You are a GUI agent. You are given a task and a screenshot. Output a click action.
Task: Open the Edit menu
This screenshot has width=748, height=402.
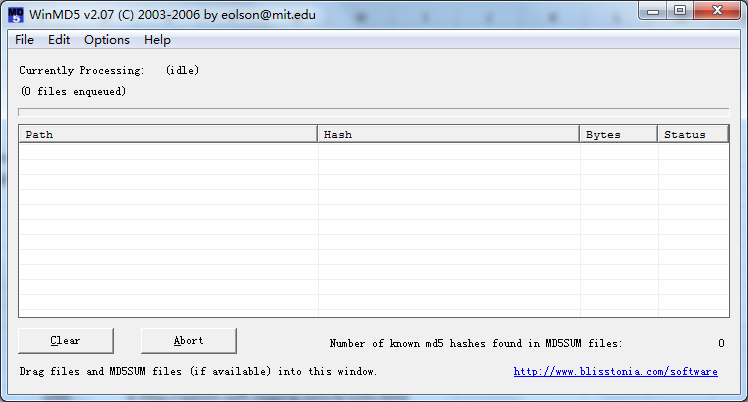coord(59,40)
